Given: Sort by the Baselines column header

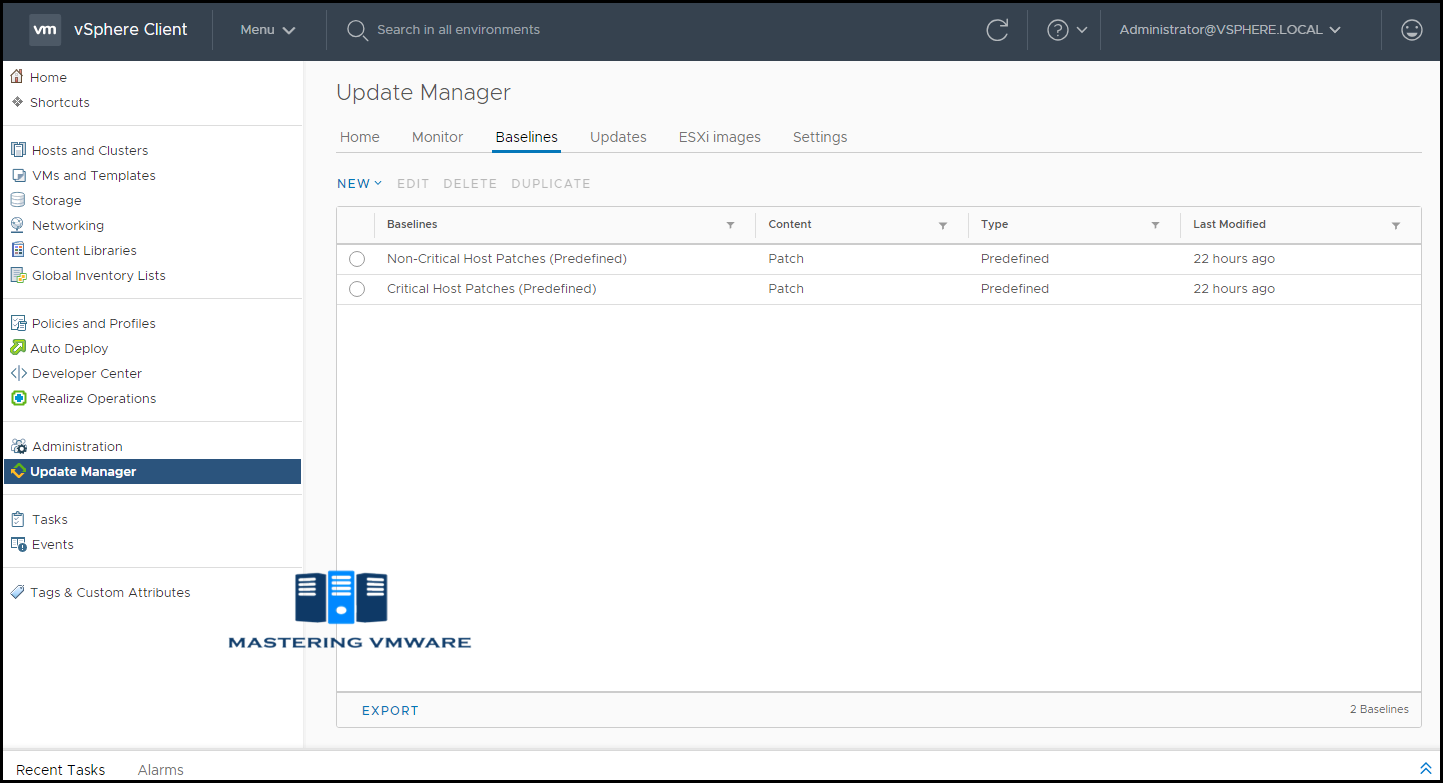Looking at the screenshot, I should point(412,225).
